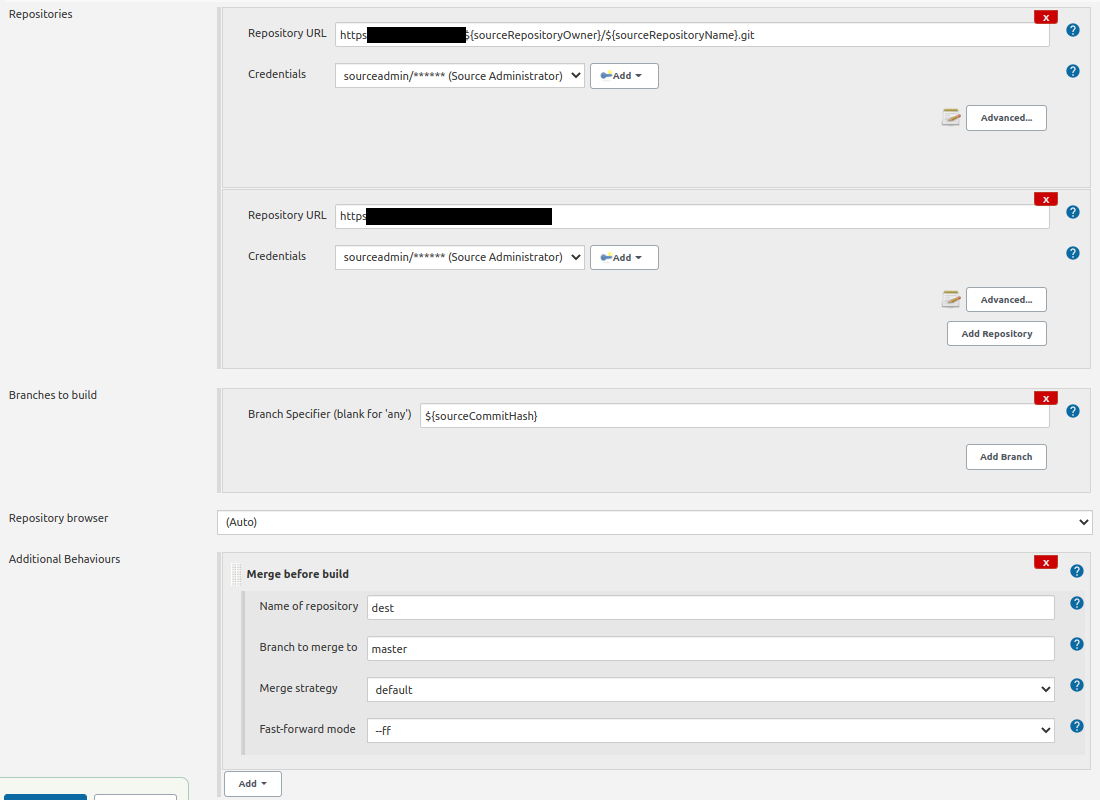Screen dimensions: 1100x800
Task: Open help for first Repository URL
Action: 1073,30
